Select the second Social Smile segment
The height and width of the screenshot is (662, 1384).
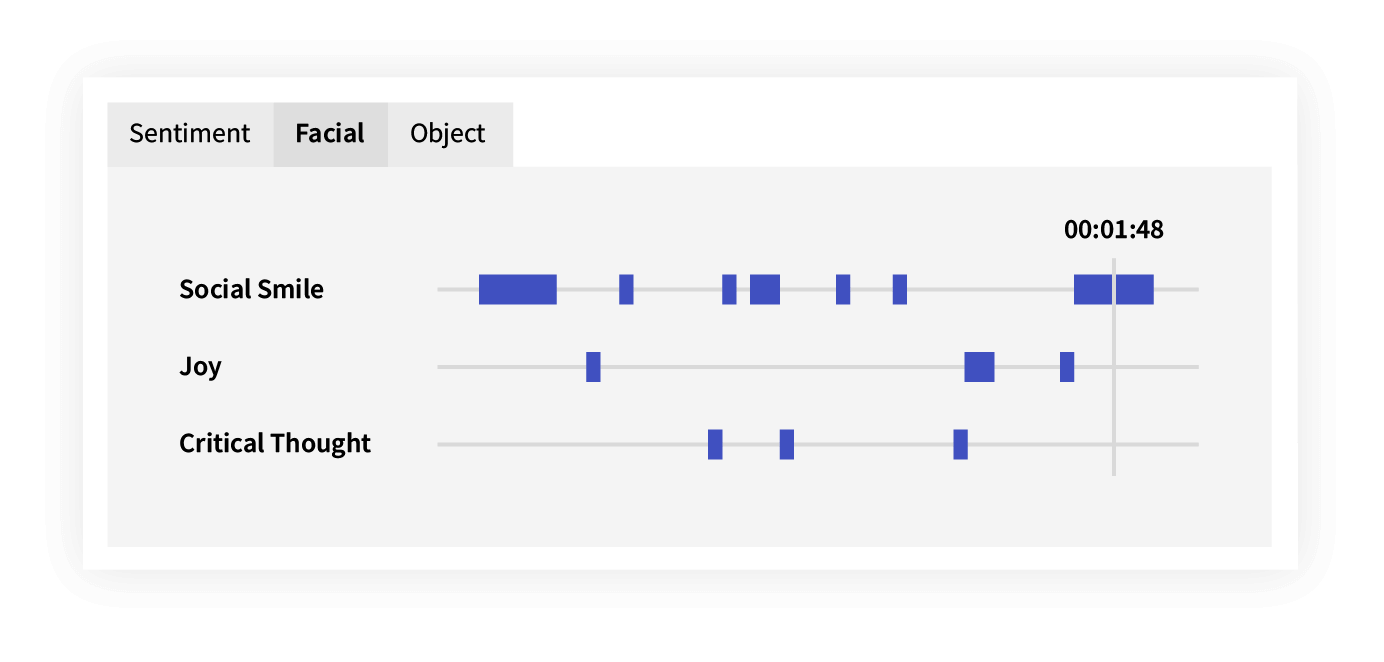tap(626, 289)
